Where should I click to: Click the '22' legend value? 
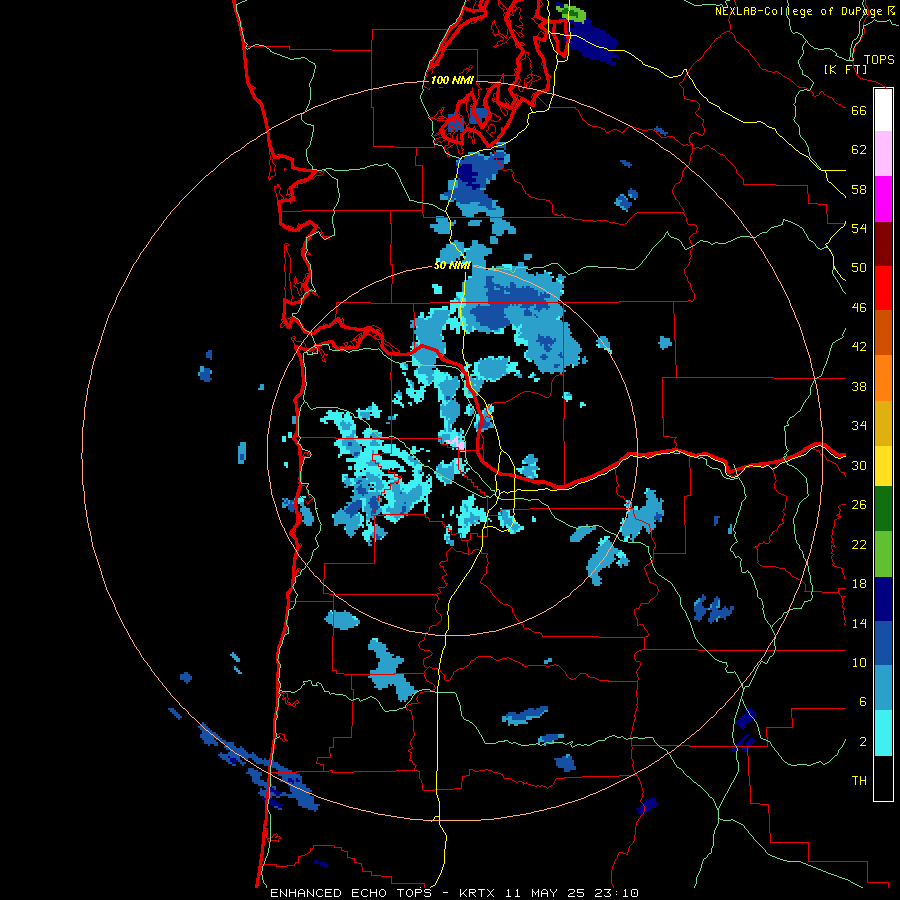tap(859, 544)
